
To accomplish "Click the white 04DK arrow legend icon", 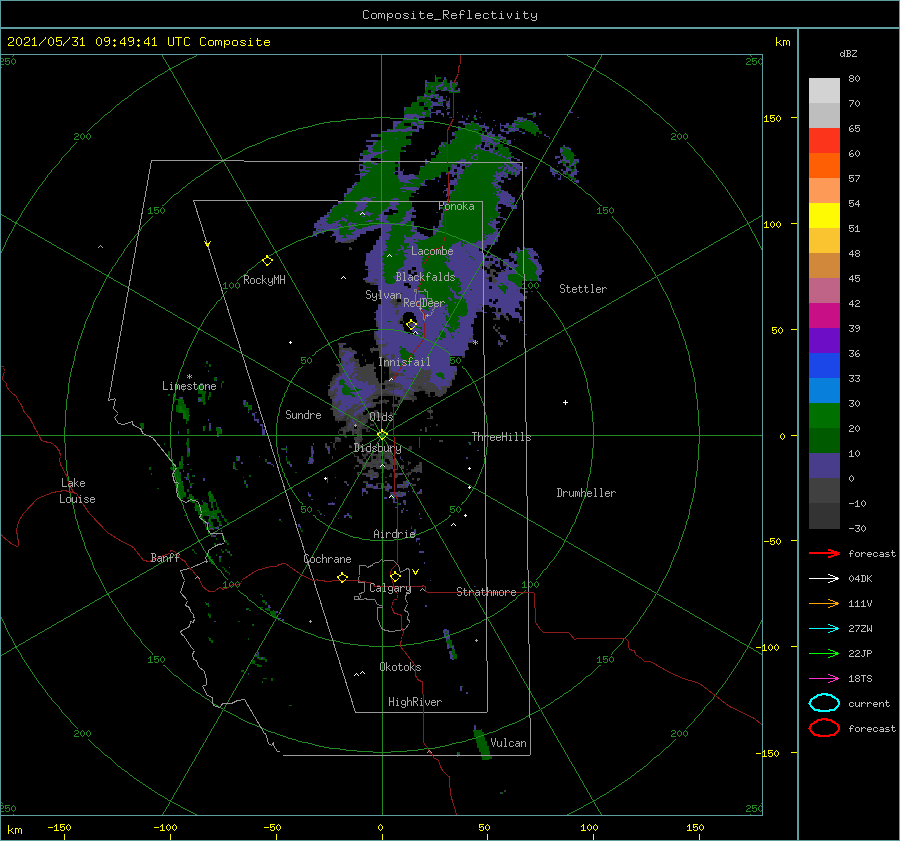I will tap(824, 579).
